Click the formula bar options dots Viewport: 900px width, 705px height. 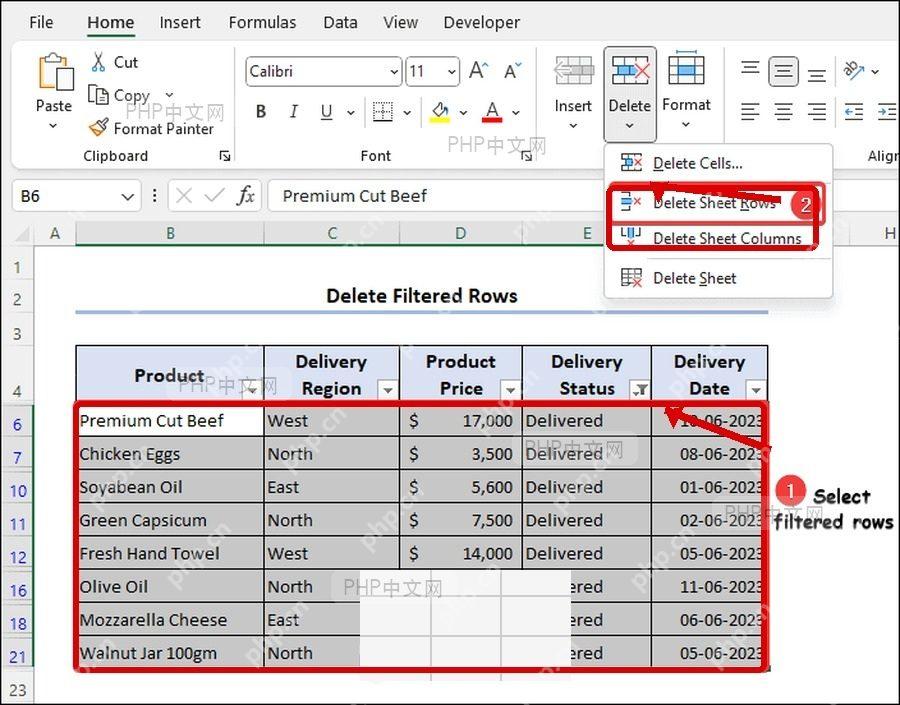[x=154, y=196]
